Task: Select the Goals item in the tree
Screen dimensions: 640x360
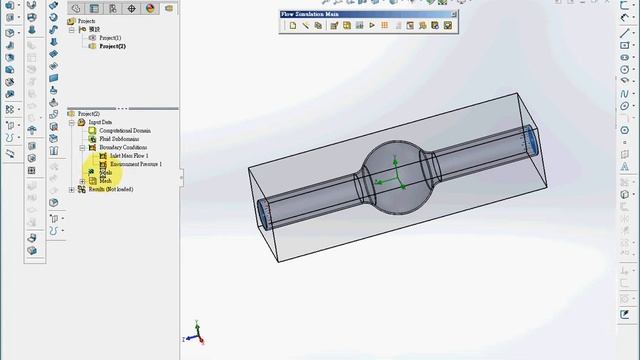Action: (x=105, y=173)
